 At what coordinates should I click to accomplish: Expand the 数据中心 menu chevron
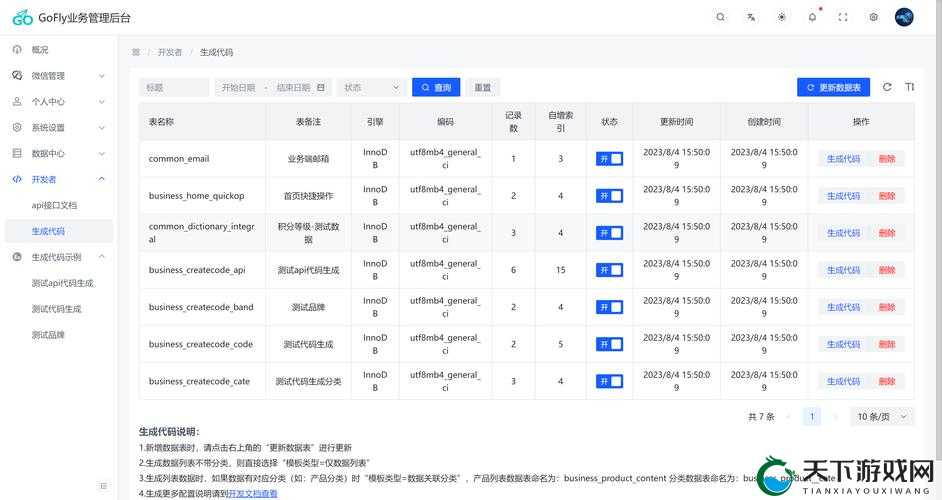pyautogui.click(x=102, y=153)
